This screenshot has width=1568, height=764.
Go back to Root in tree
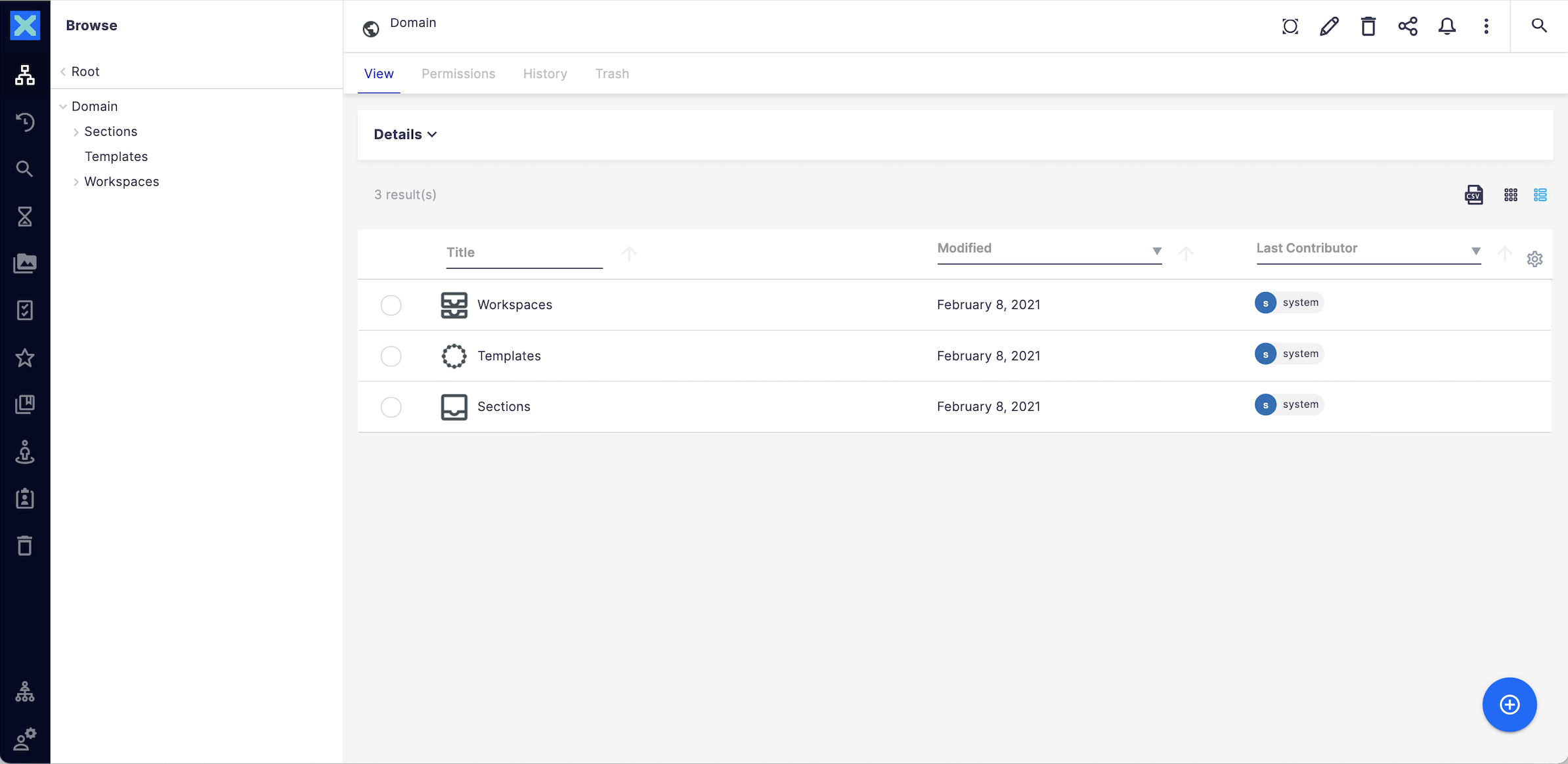[85, 72]
